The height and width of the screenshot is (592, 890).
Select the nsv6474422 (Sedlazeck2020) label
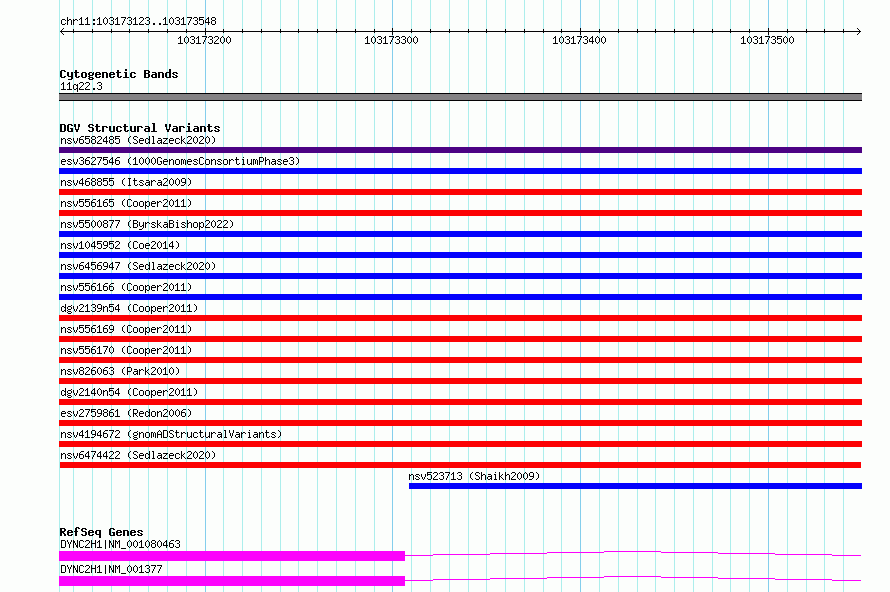click(138, 455)
